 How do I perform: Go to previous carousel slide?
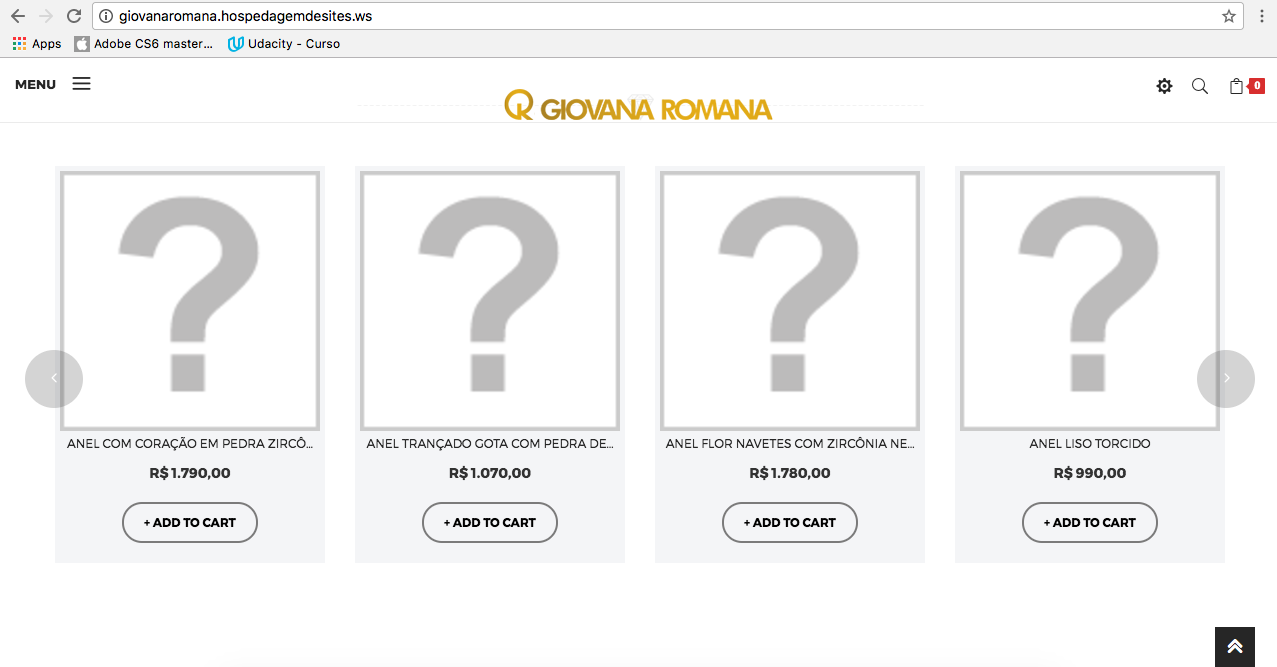[x=54, y=378]
